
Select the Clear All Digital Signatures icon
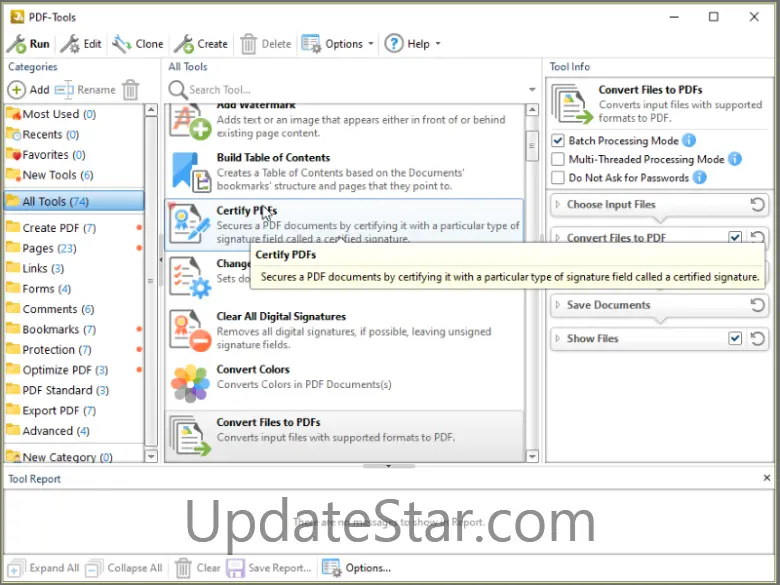pos(191,331)
